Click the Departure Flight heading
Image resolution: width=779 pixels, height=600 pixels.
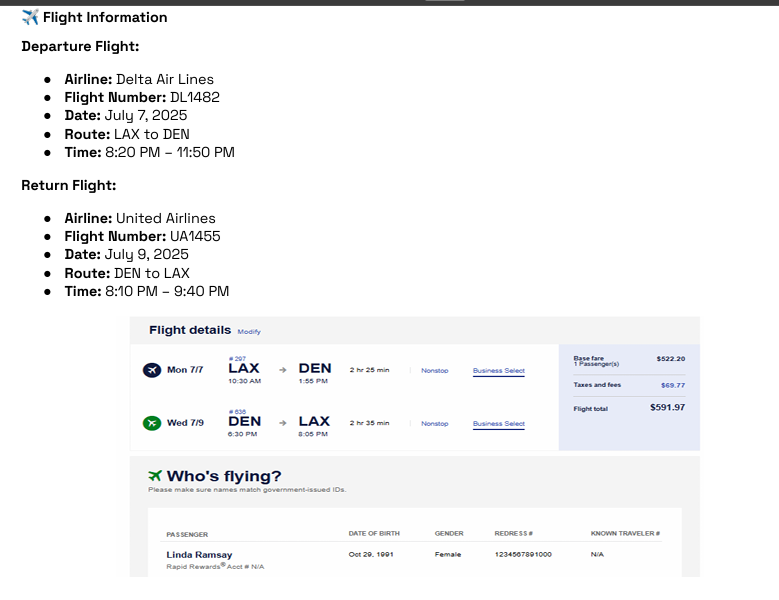(80, 46)
